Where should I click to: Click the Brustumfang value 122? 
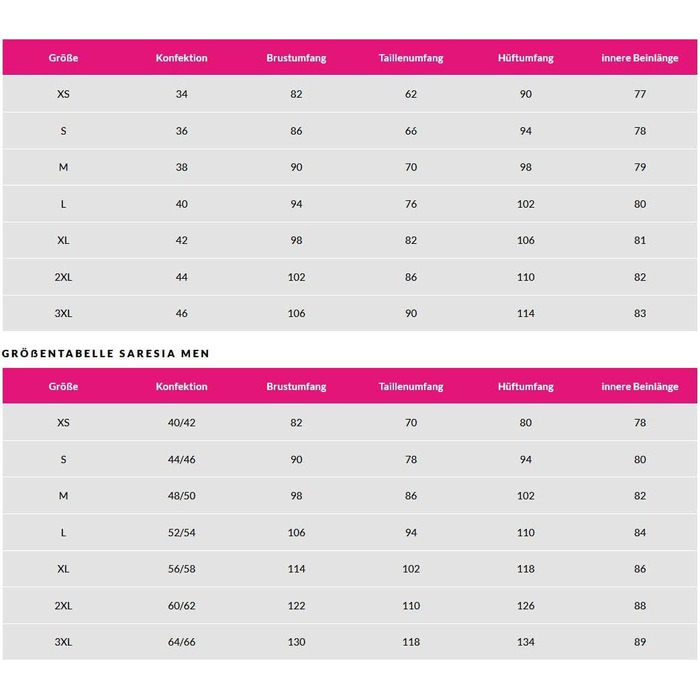coord(296,605)
